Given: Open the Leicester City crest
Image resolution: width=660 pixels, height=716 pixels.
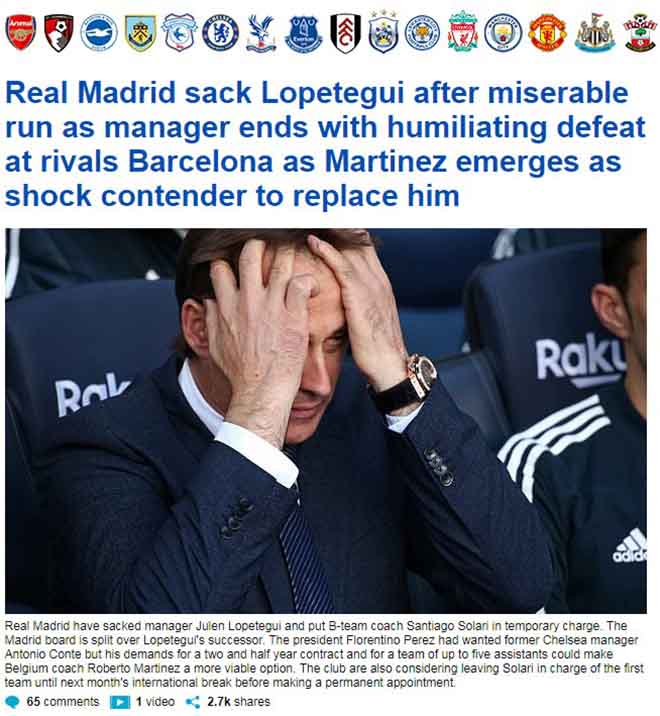Looking at the screenshot, I should [422, 33].
